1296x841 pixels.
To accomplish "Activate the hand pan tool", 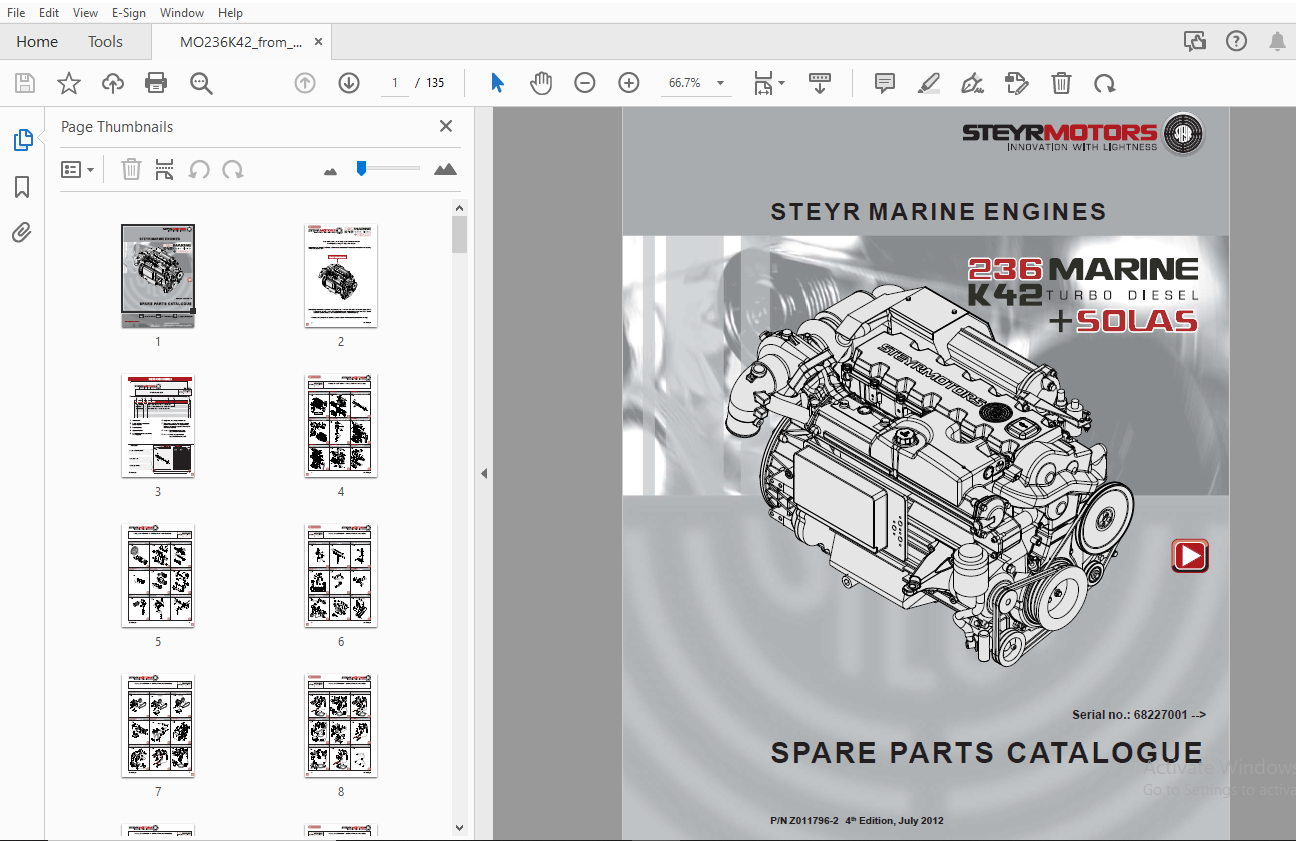I will pyautogui.click(x=541, y=83).
